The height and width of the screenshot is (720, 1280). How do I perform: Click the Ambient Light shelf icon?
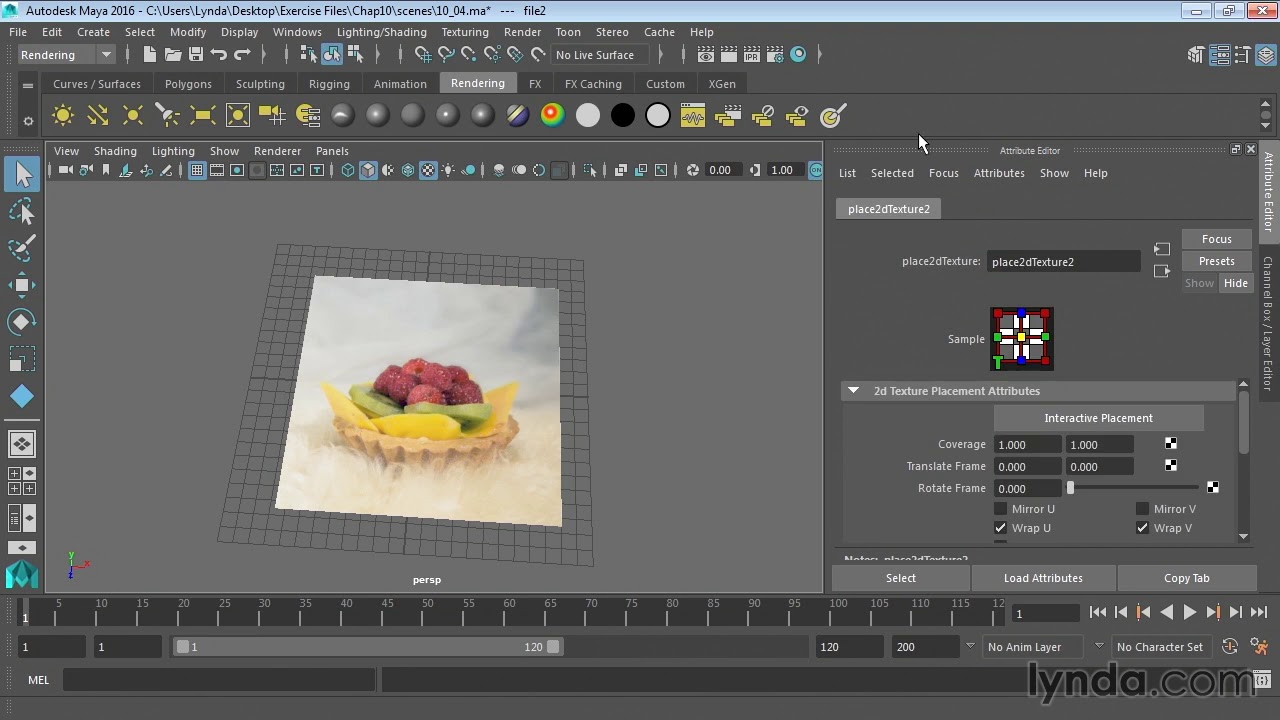point(63,116)
